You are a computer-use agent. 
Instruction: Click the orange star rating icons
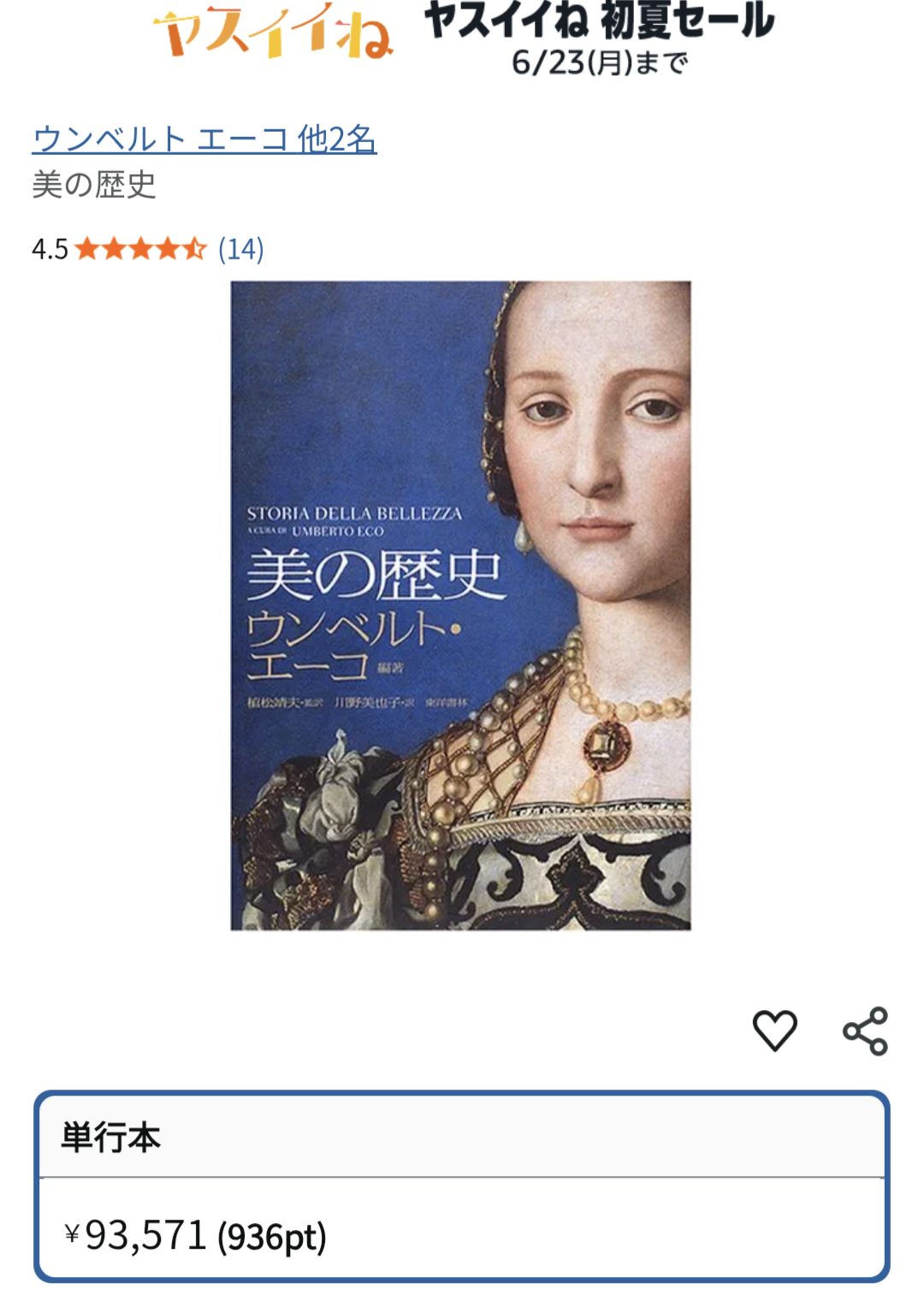141,249
